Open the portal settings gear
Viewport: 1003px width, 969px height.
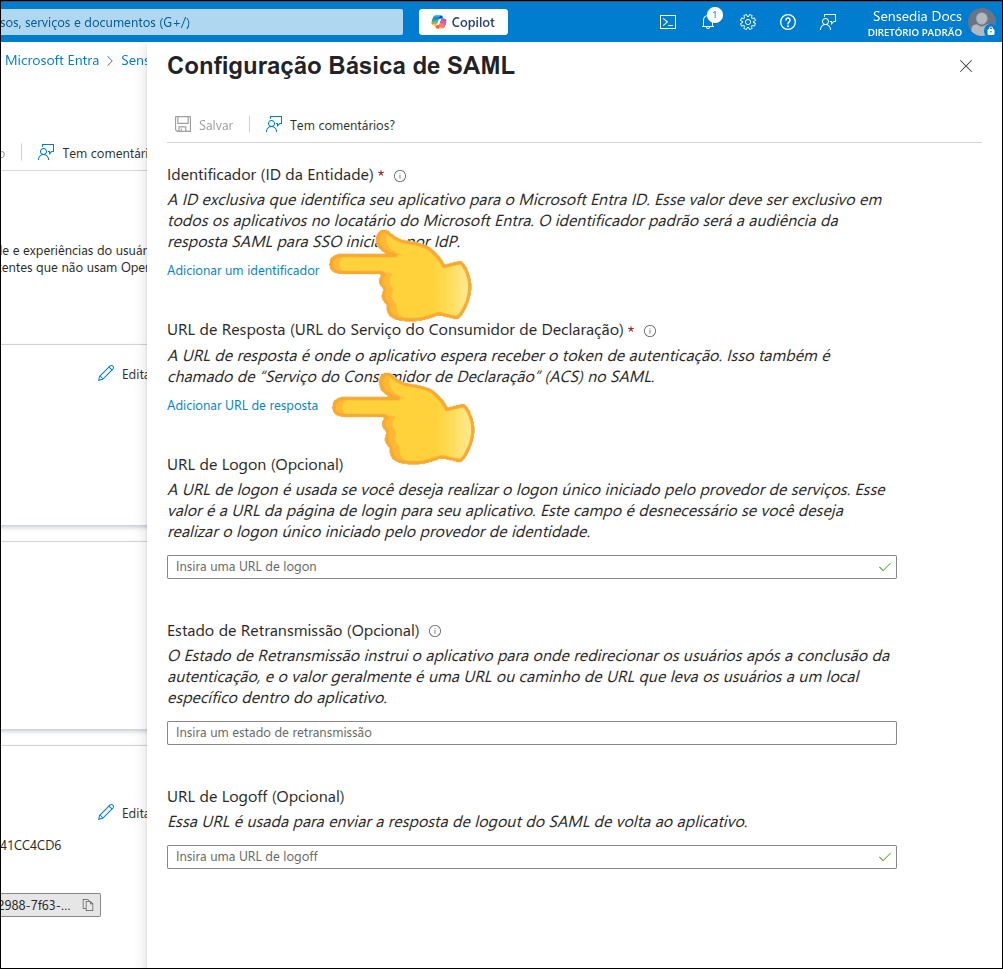click(x=747, y=21)
